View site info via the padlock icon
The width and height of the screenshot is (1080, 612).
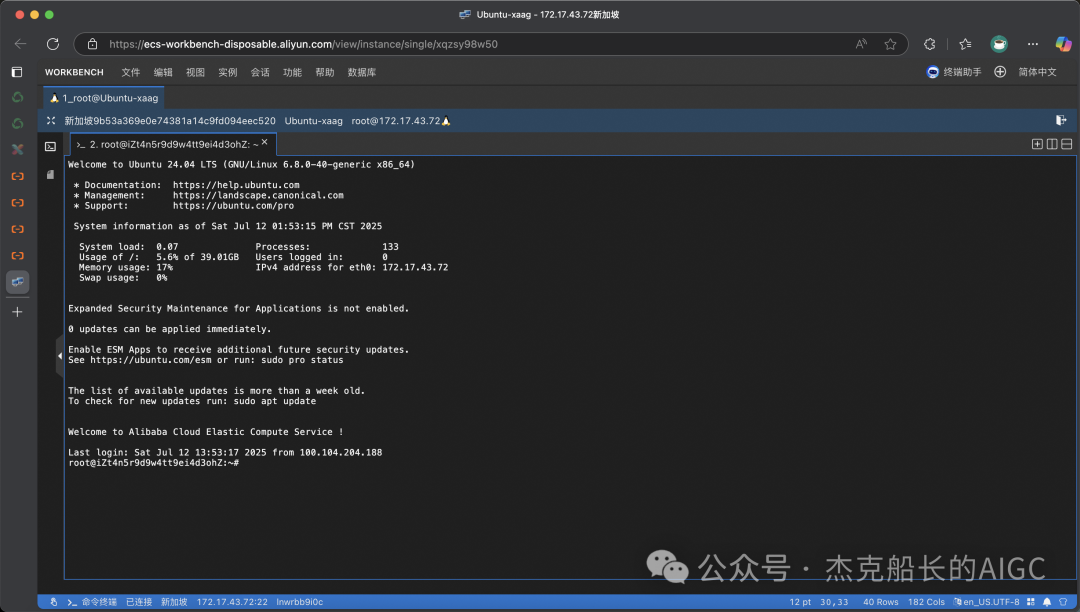point(92,44)
